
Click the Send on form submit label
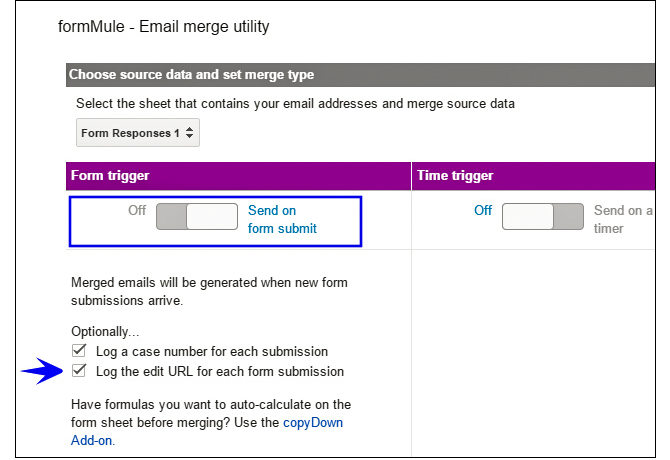282,220
